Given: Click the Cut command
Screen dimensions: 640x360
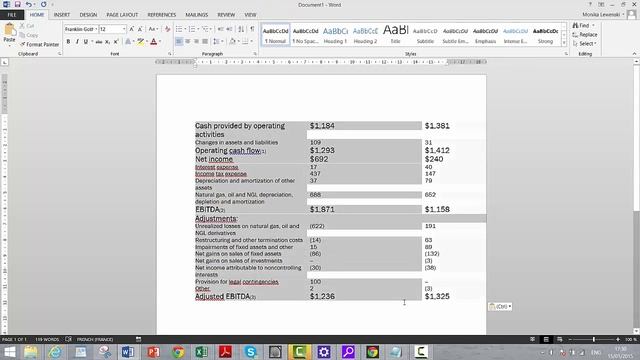Looking at the screenshot, I should pos(27,26).
